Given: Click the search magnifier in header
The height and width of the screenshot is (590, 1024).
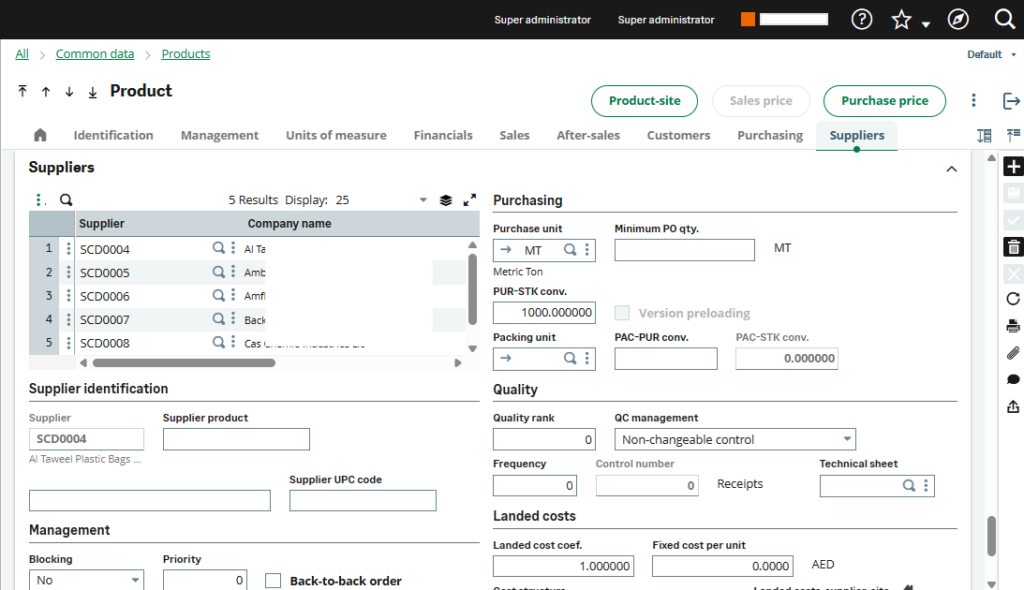Looking at the screenshot, I should click(x=1005, y=19).
